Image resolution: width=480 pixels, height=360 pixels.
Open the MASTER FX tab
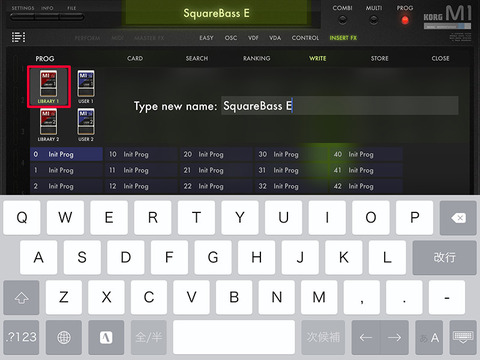149,38
